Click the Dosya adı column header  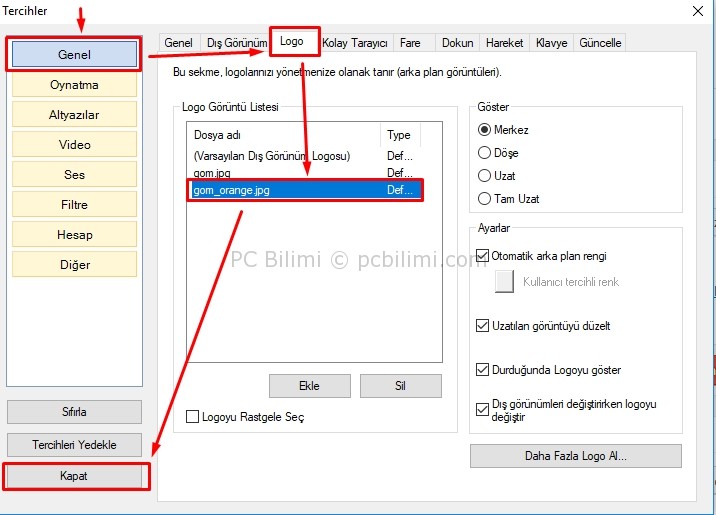click(x=284, y=135)
